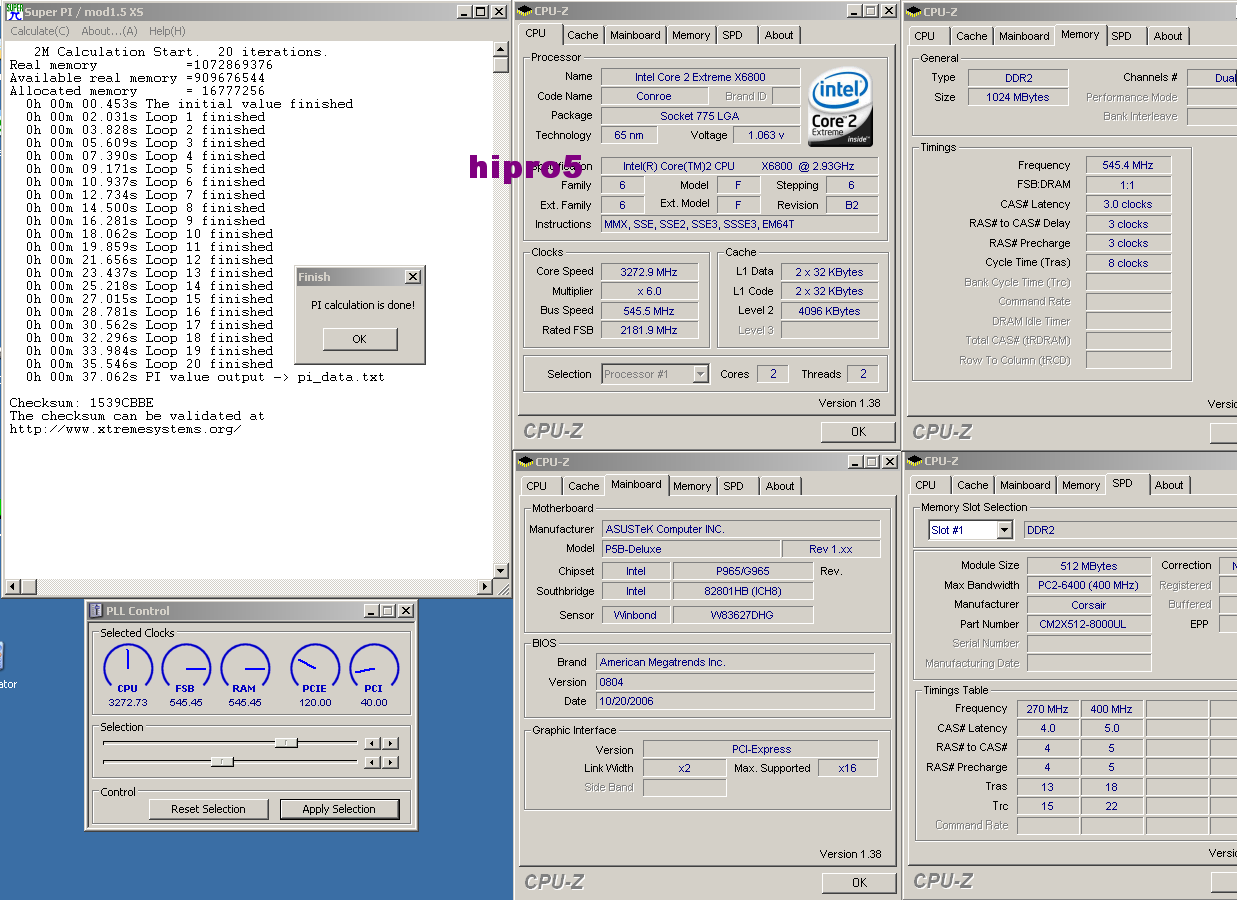This screenshot has height=900, width=1237.
Task: Click the BIOS date '10/20/2006'
Action: (735, 701)
